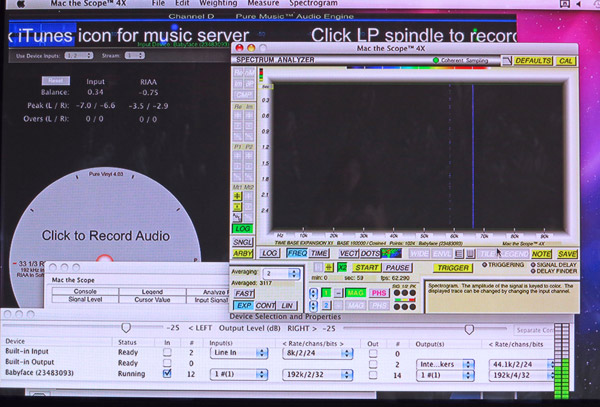Adjust the LEFT output level slider
Screen dimensions: 600x407
click(x=126, y=327)
